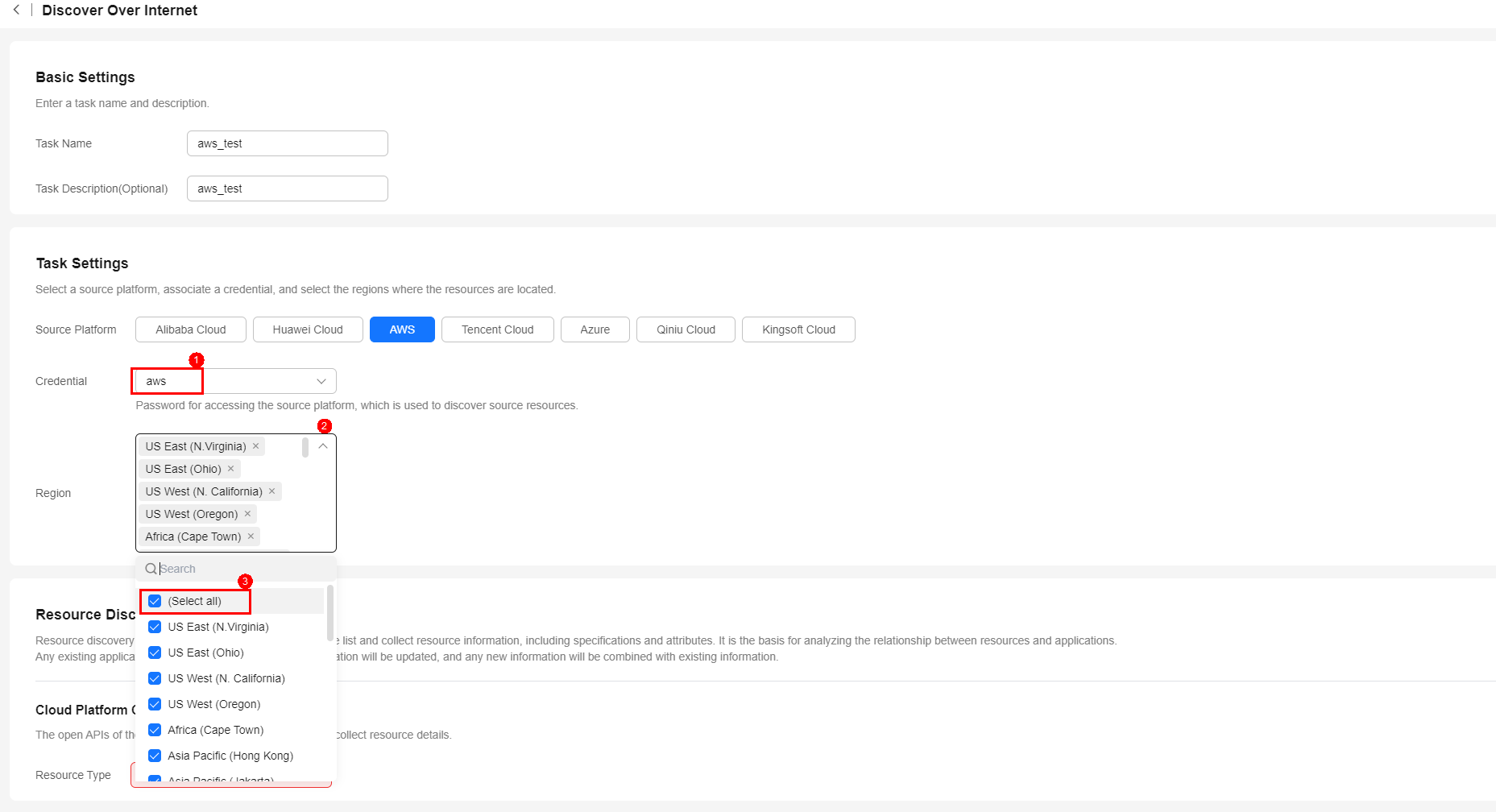
Task: Click the region dropdown list scrollbar
Action: tap(330, 614)
